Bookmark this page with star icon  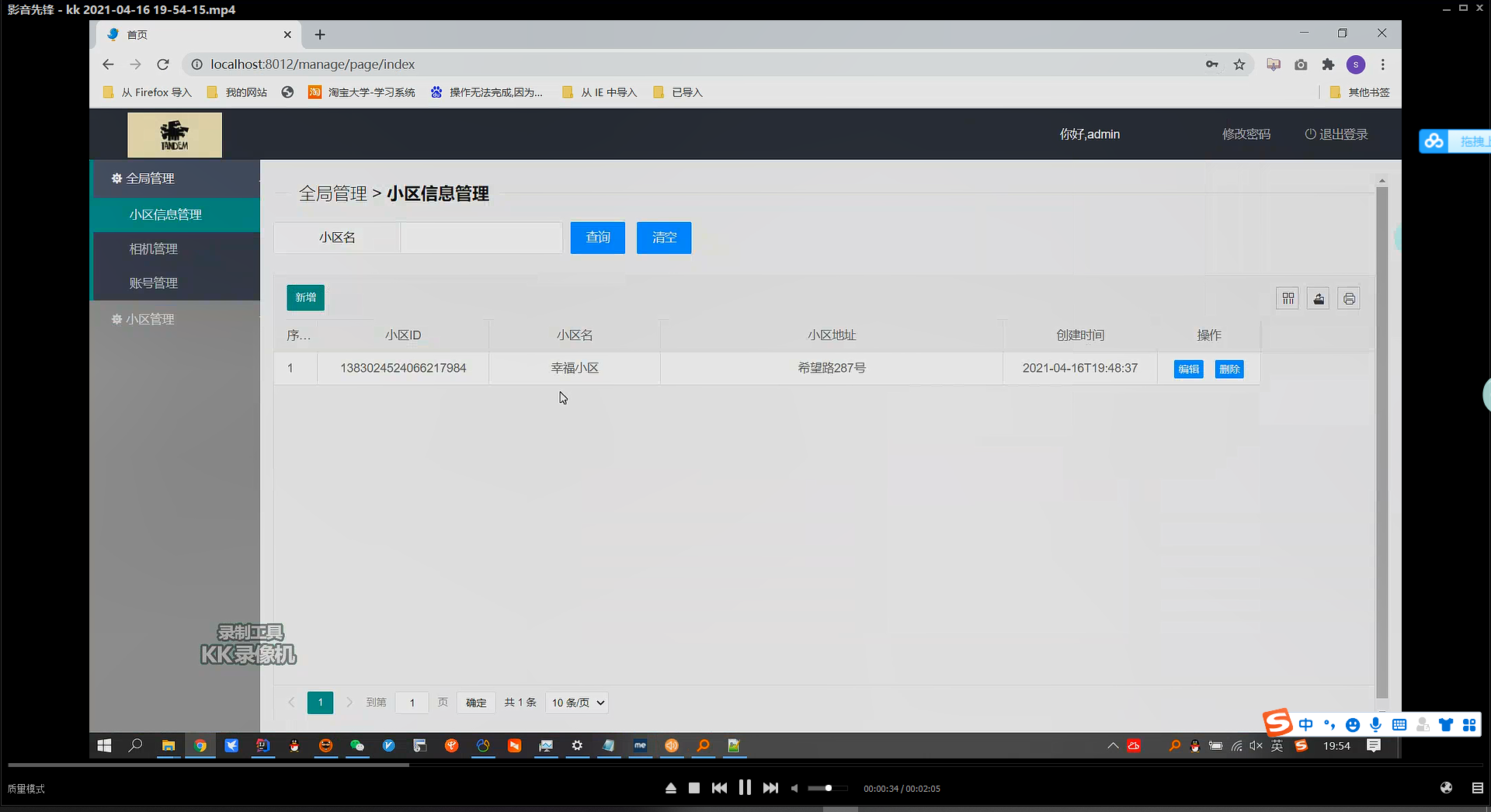click(1239, 64)
